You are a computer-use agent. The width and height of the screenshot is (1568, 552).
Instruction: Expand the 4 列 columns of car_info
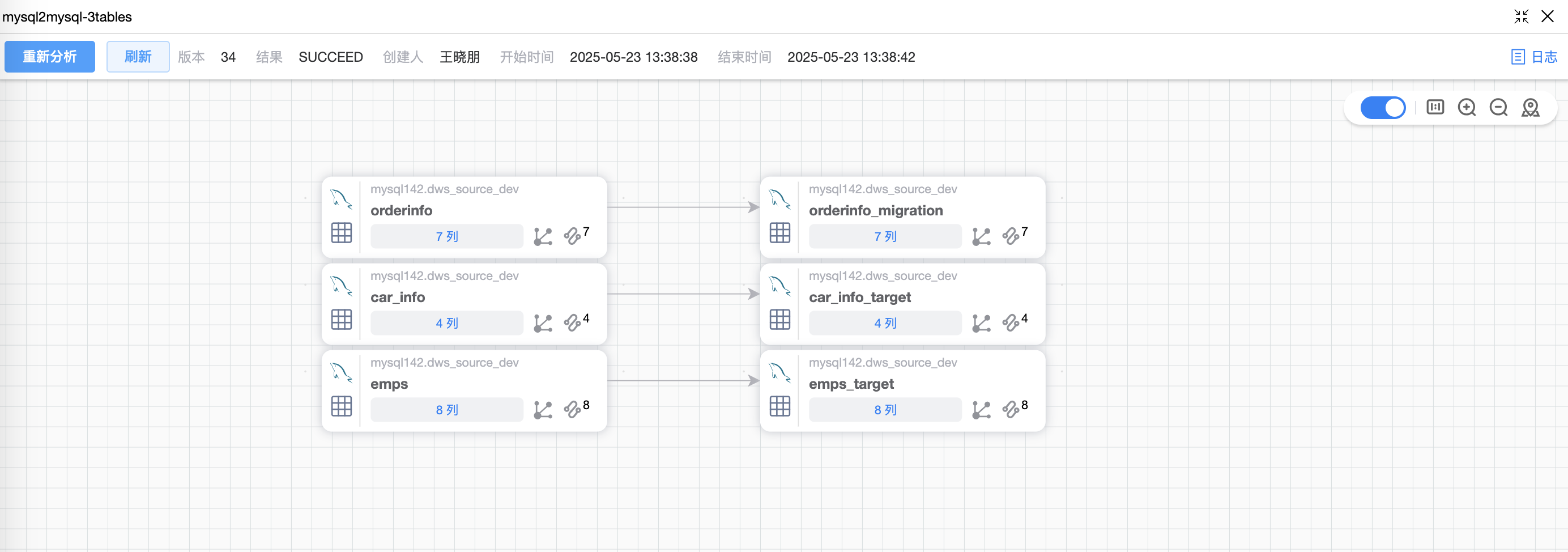(x=446, y=323)
